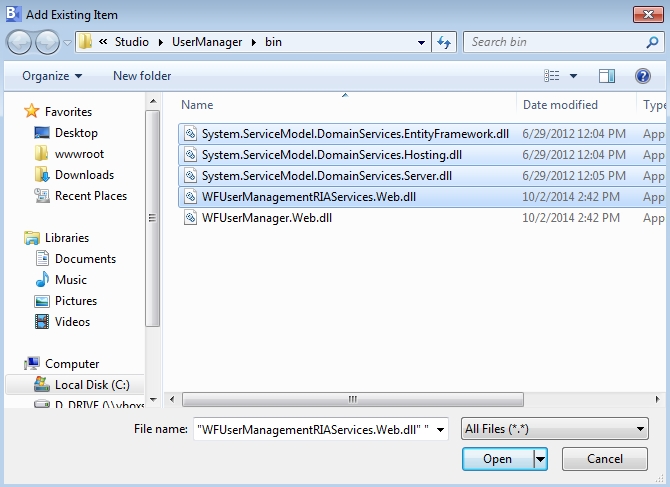Select UserManager in the breadcrumb path
Image resolution: width=670 pixels, height=487 pixels.
point(207,42)
